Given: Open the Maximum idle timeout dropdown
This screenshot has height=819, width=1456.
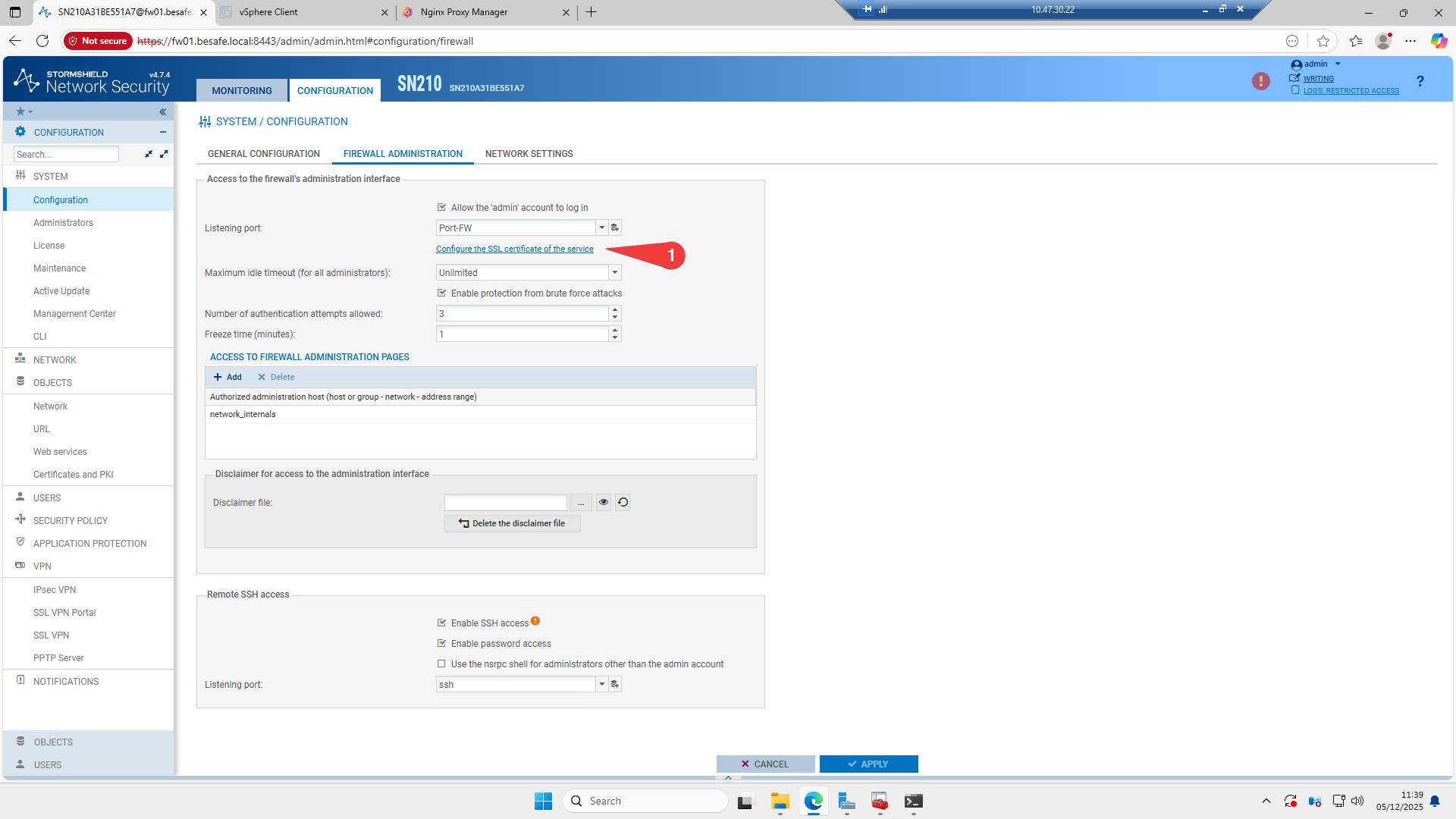Looking at the screenshot, I should (x=615, y=272).
